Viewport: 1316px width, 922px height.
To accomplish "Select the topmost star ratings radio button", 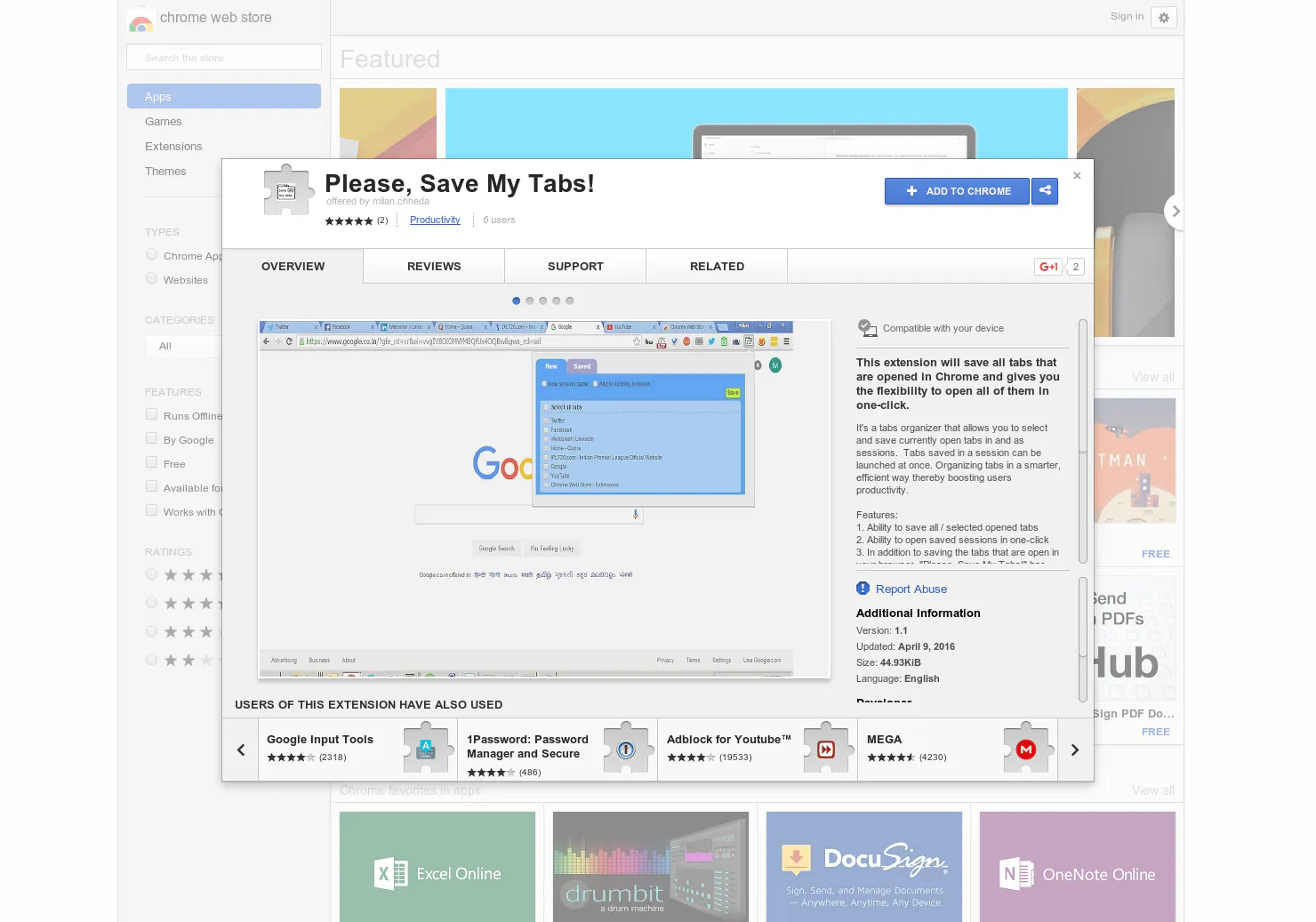I will pos(151,574).
